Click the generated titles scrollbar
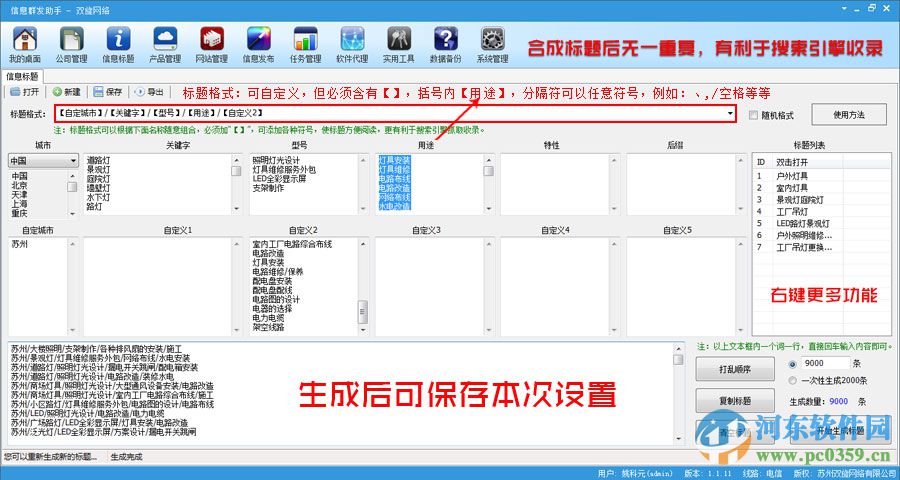This screenshot has height=480, width=900. [678, 393]
